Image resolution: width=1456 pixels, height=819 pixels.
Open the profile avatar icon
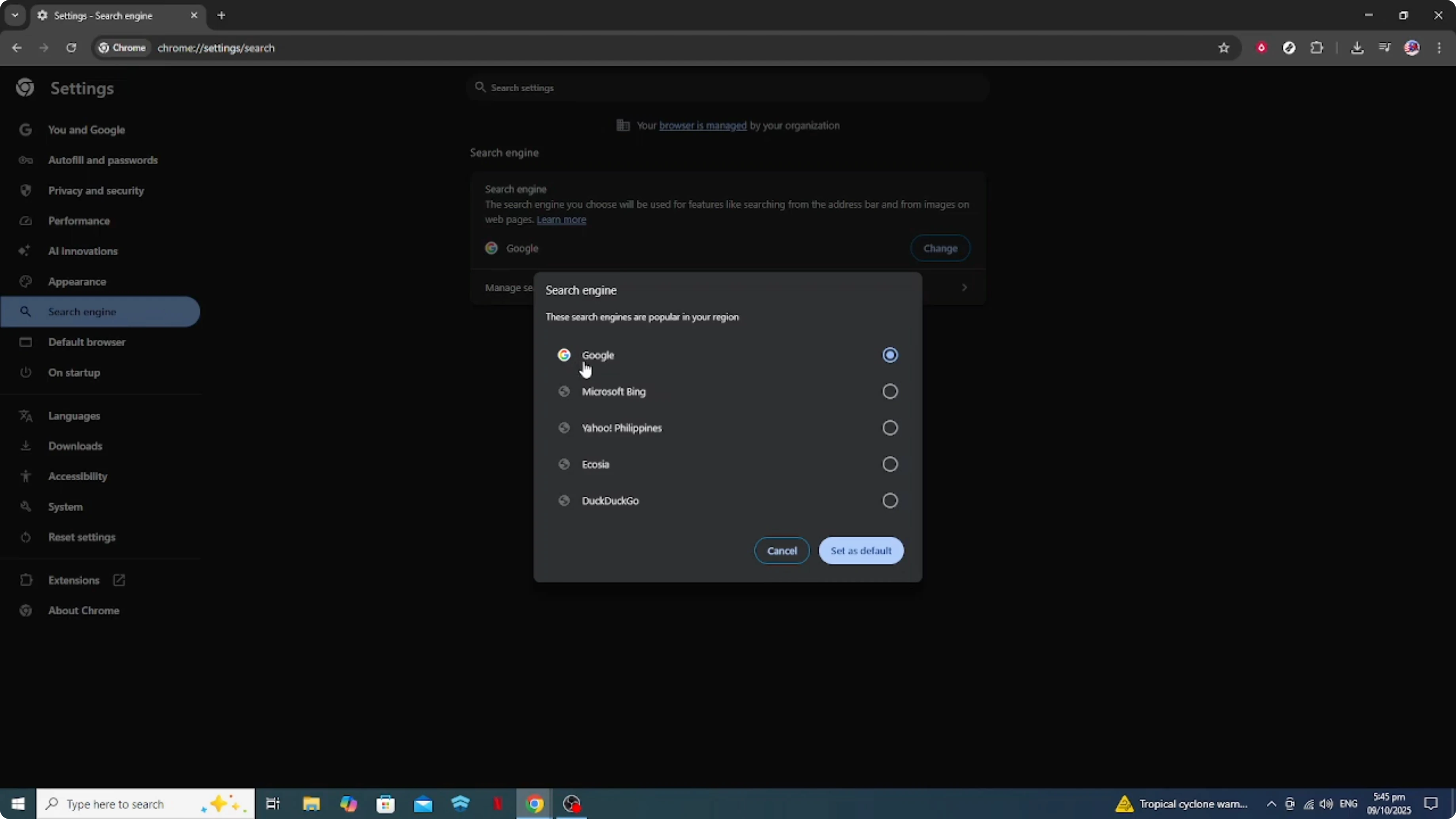(1411, 48)
